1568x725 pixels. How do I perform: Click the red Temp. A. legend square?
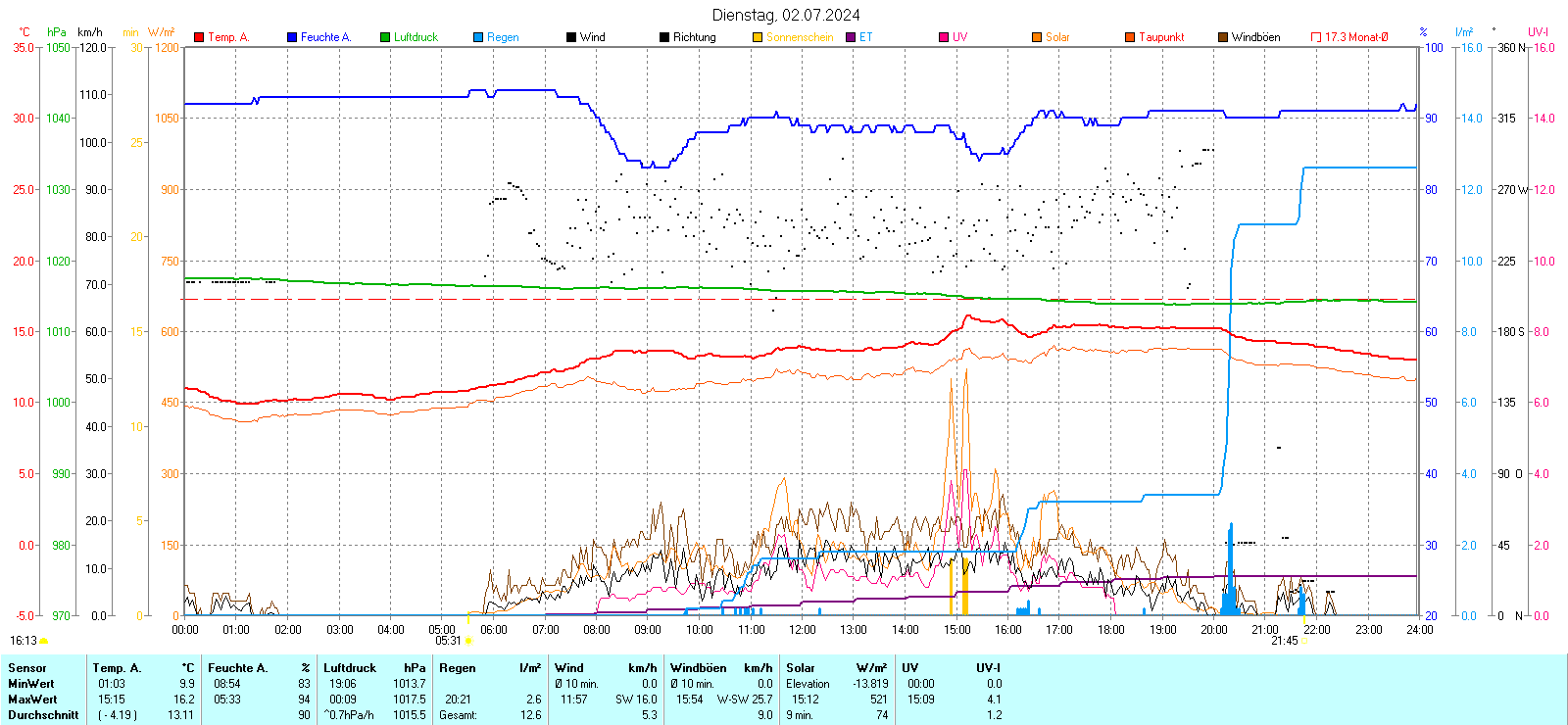(199, 37)
